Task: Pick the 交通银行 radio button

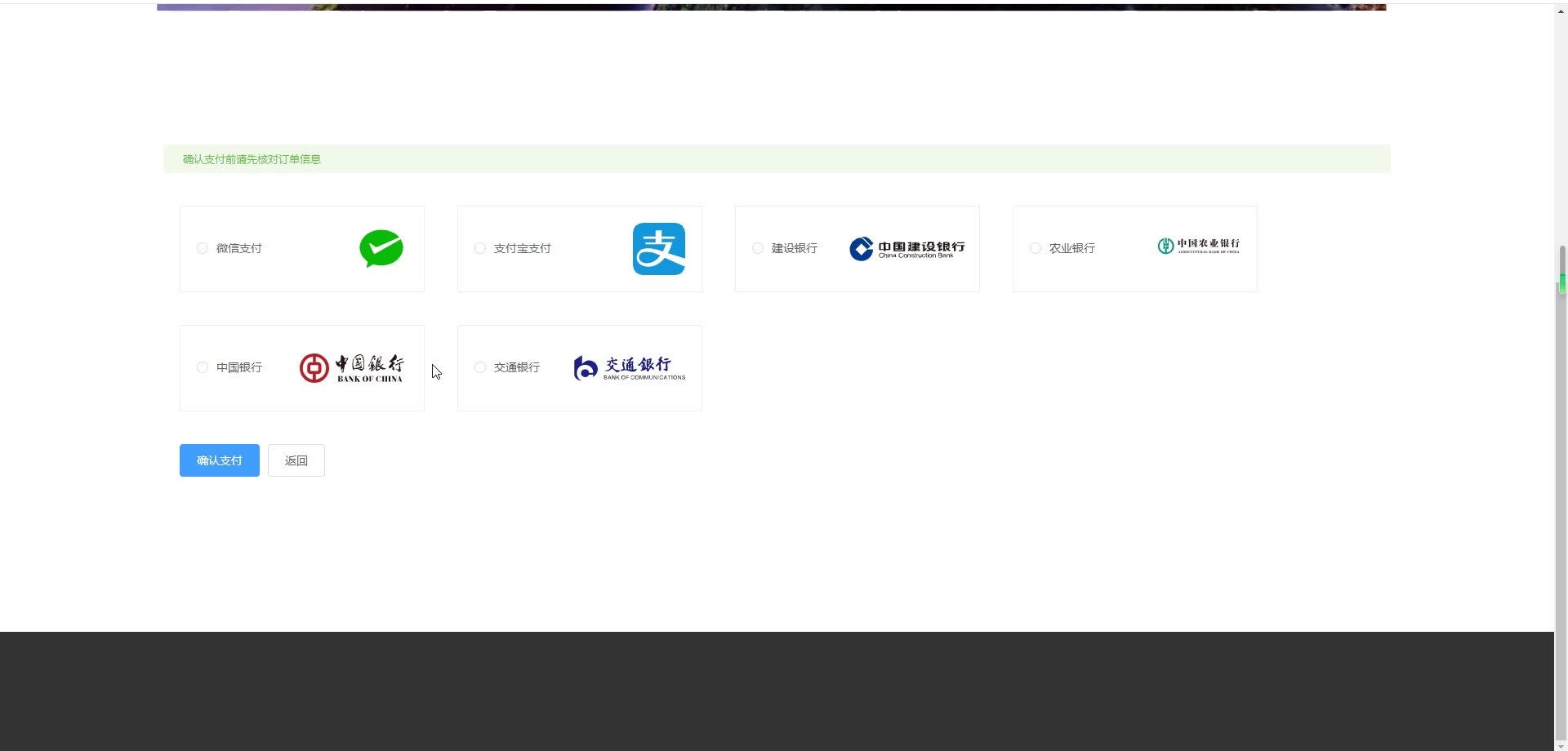Action: pyautogui.click(x=480, y=367)
